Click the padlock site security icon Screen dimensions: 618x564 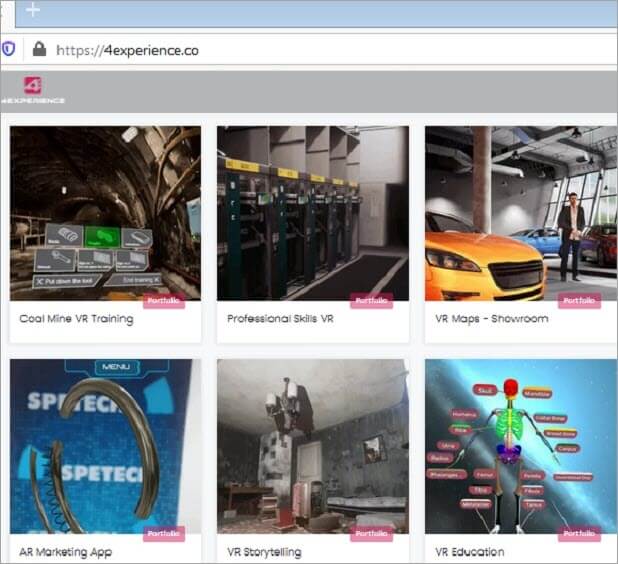tap(39, 49)
